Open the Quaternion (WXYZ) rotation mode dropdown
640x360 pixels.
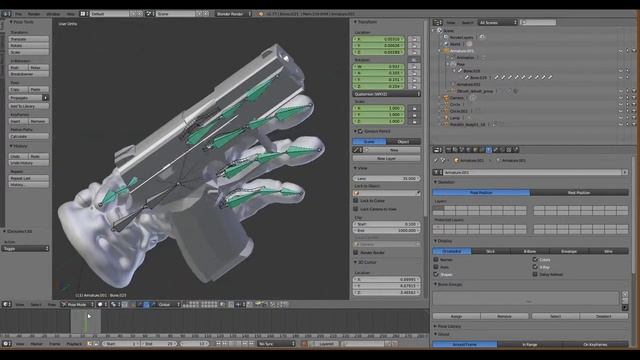coord(387,94)
